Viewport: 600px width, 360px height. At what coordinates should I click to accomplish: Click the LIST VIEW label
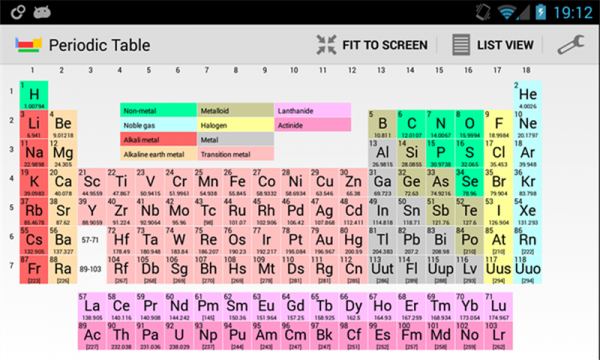click(x=505, y=45)
